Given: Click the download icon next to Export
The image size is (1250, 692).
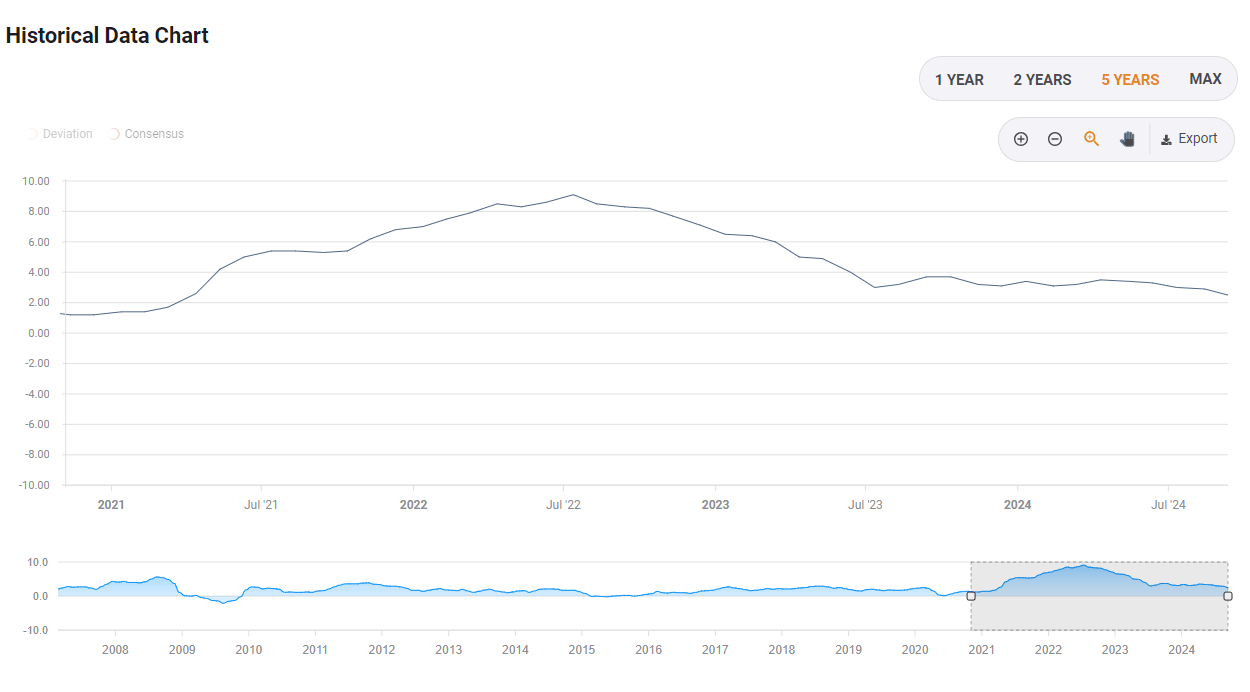Looking at the screenshot, I should pyautogui.click(x=1166, y=139).
